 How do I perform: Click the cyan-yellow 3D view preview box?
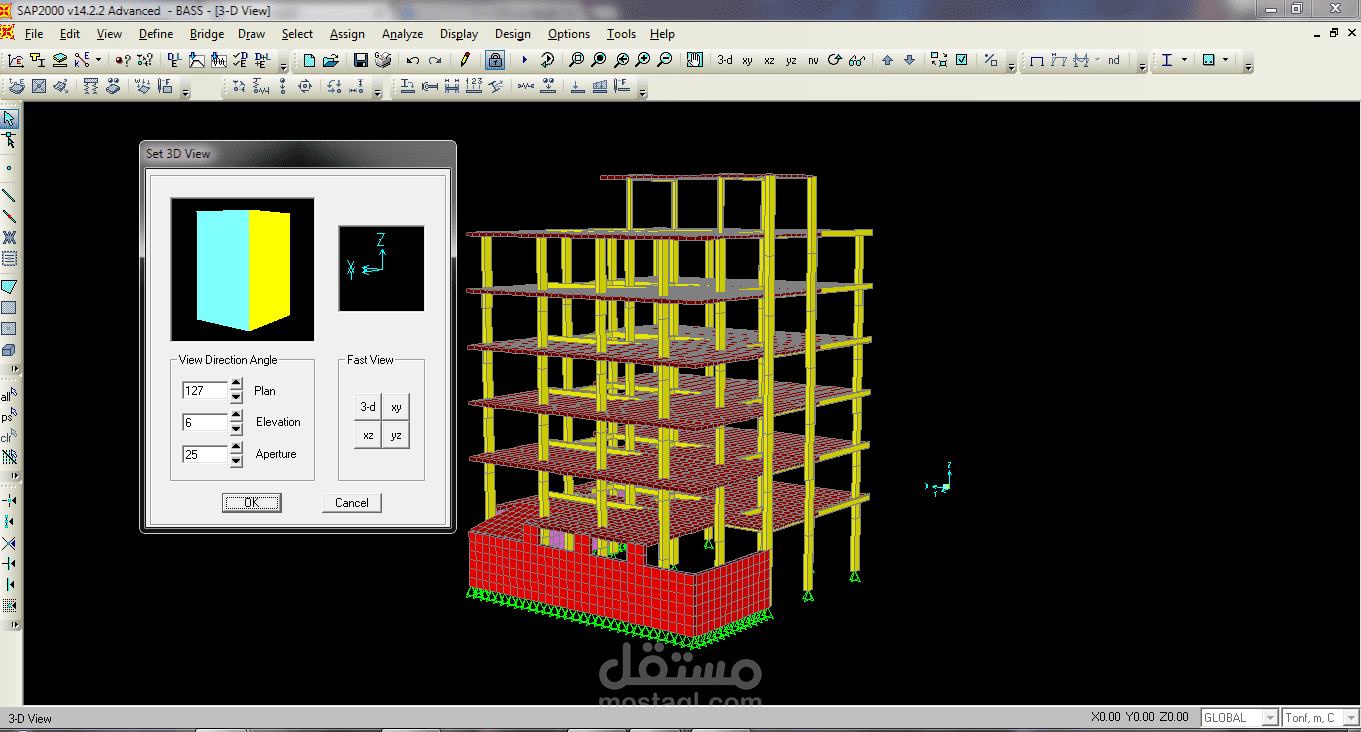tap(243, 270)
